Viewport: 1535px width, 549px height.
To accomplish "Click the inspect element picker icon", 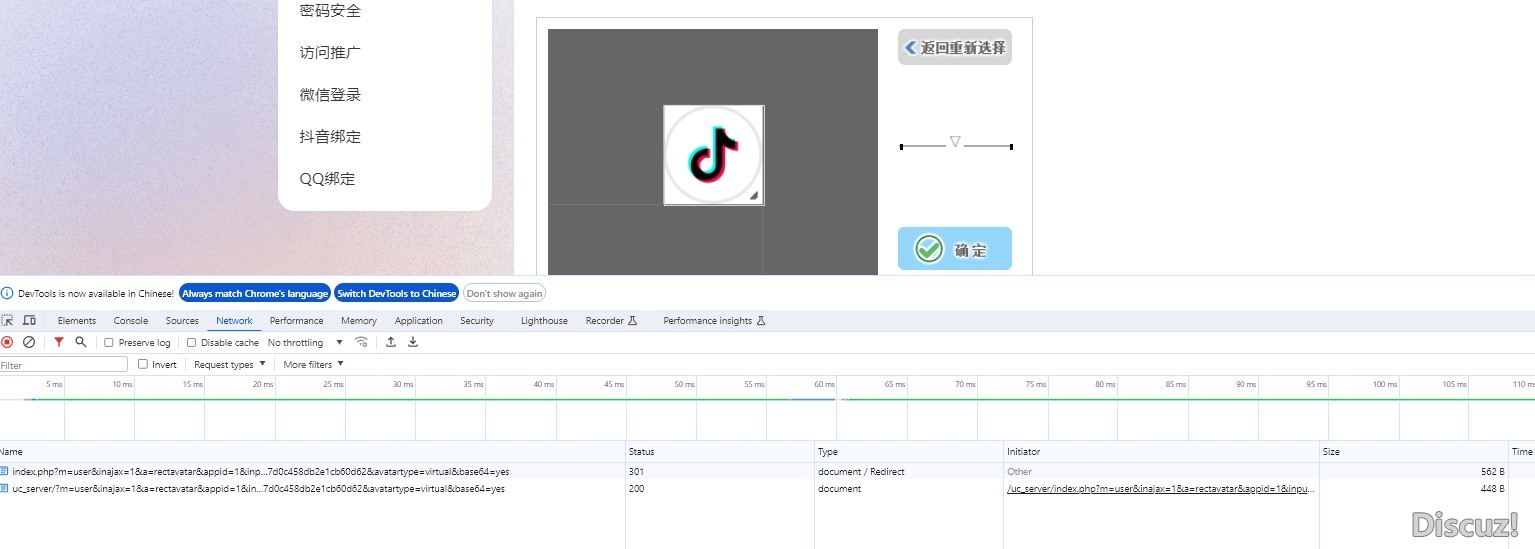I will [8, 321].
